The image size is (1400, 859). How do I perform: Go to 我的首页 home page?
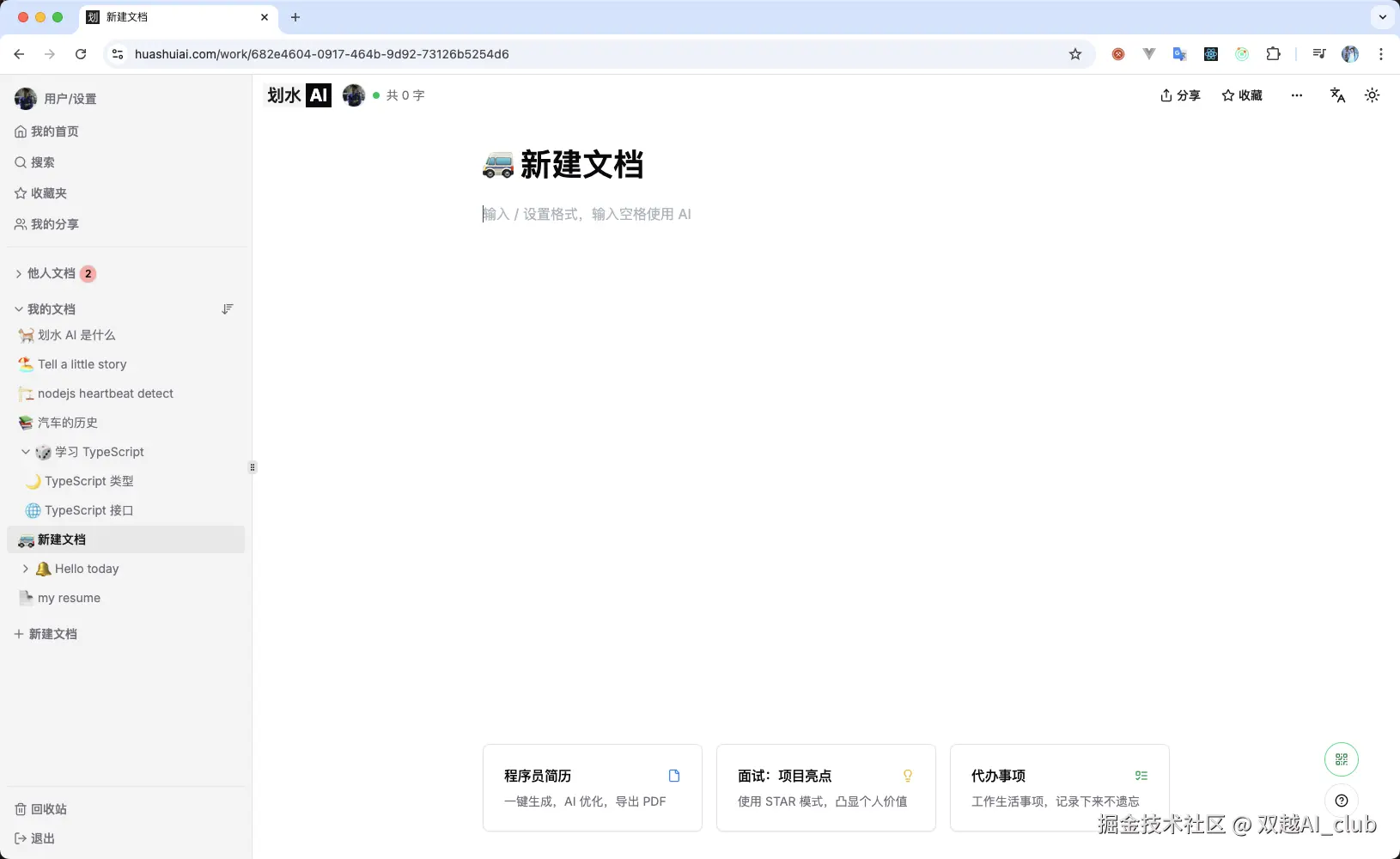(46, 131)
